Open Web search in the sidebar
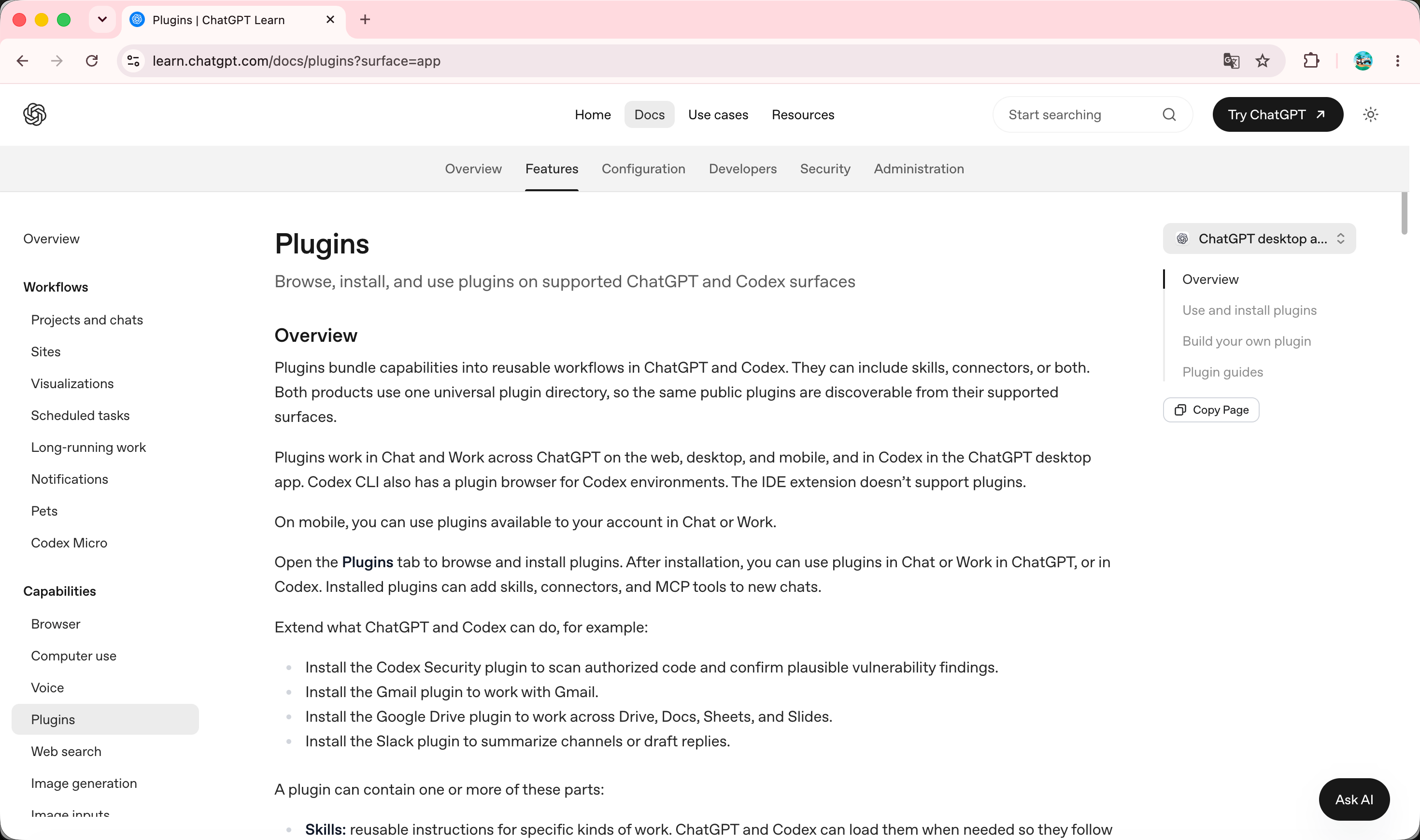Screen dimensions: 1420x840 (66, 751)
